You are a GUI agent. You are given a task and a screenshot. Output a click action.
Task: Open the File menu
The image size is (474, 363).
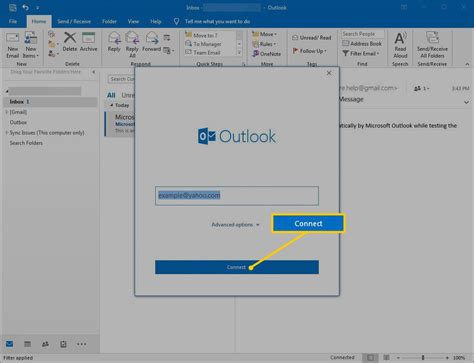(13, 21)
